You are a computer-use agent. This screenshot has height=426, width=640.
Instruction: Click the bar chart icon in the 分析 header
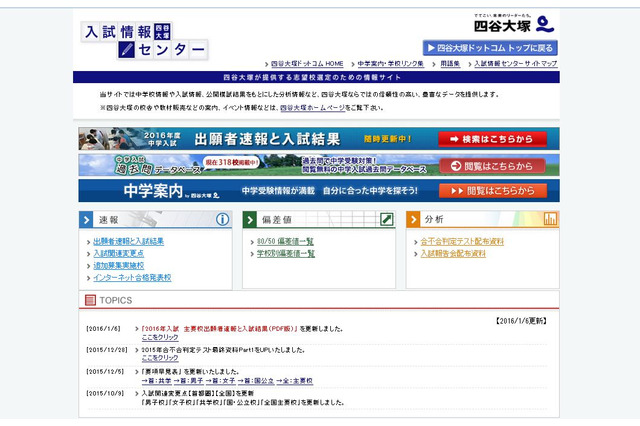(x=550, y=219)
